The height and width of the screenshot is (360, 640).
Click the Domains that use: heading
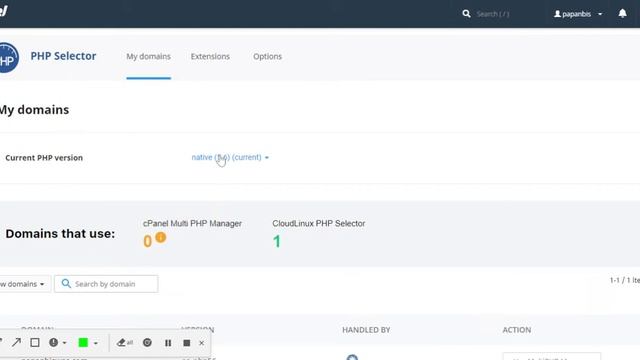pos(60,233)
